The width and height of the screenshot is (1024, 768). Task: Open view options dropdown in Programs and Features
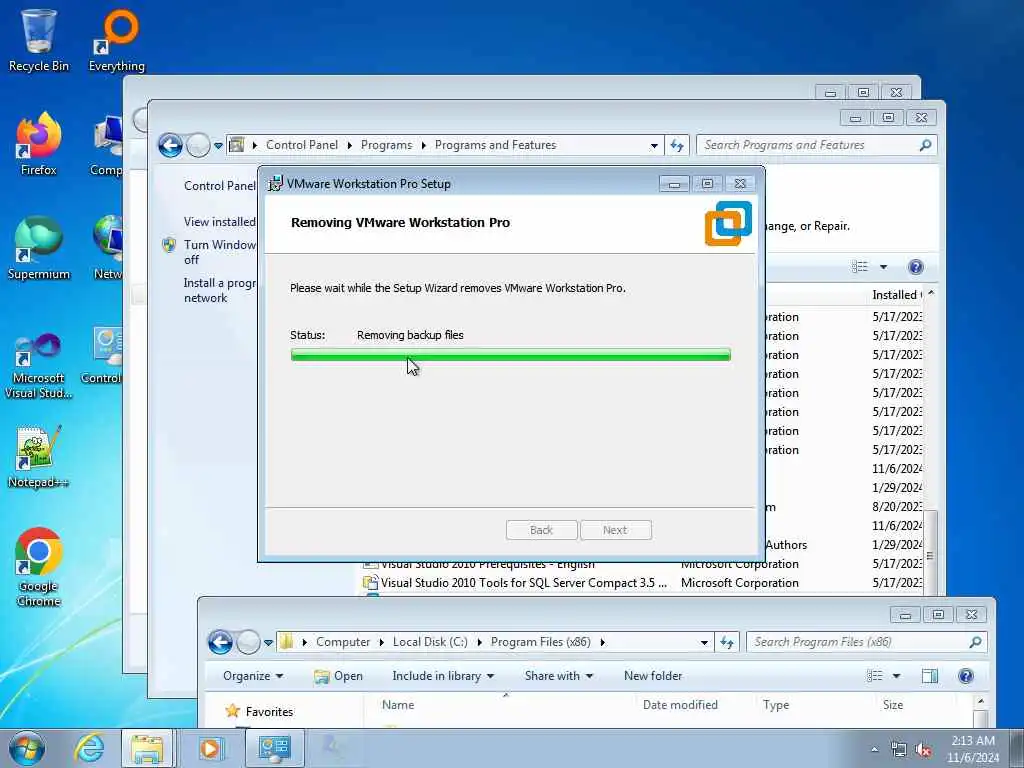[x=884, y=266]
